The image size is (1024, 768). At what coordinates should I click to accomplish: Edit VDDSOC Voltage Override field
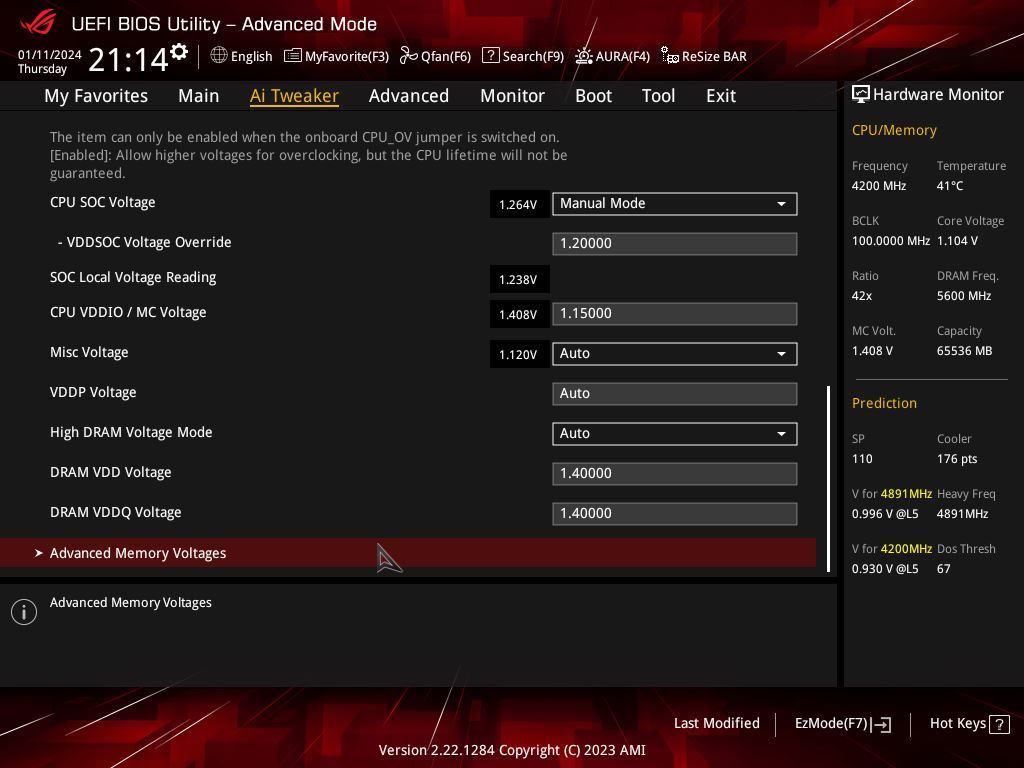click(675, 244)
